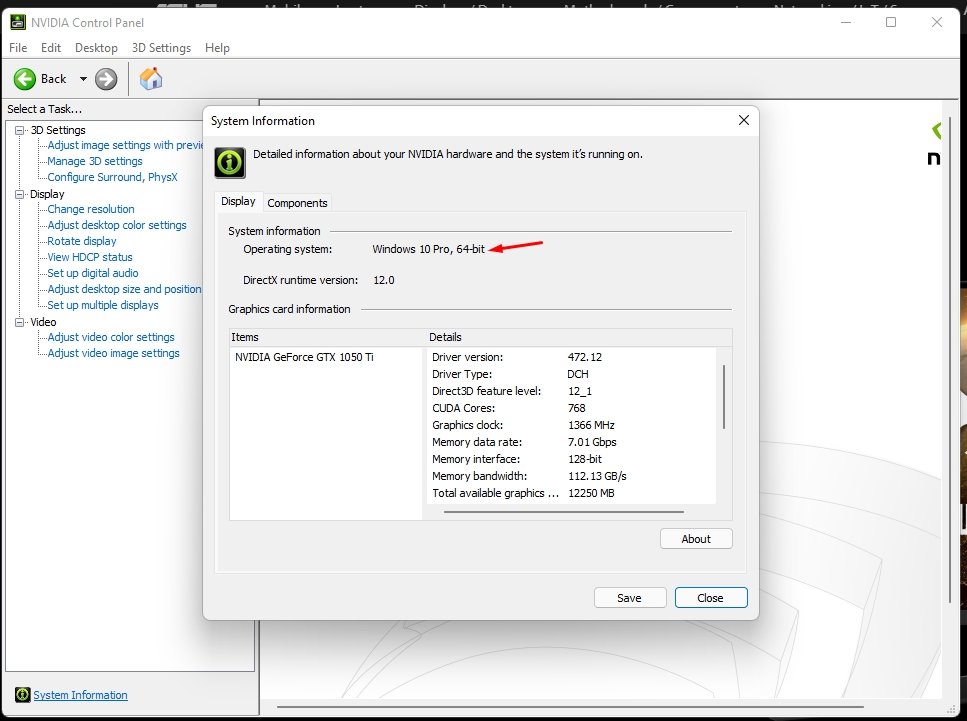Open Set up multiple displays
The height and width of the screenshot is (721, 967).
pos(102,305)
